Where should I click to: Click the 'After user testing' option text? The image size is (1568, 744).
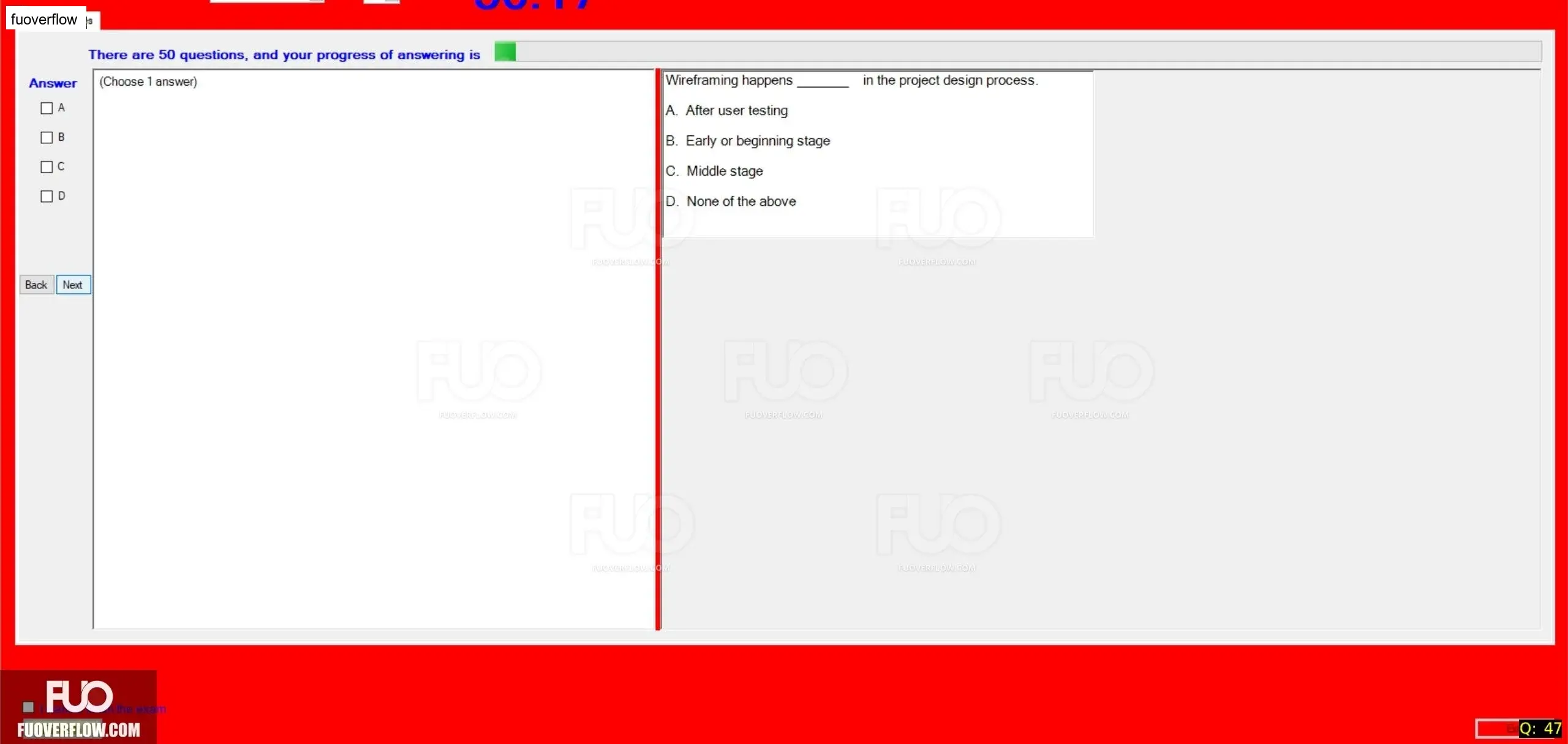point(737,111)
